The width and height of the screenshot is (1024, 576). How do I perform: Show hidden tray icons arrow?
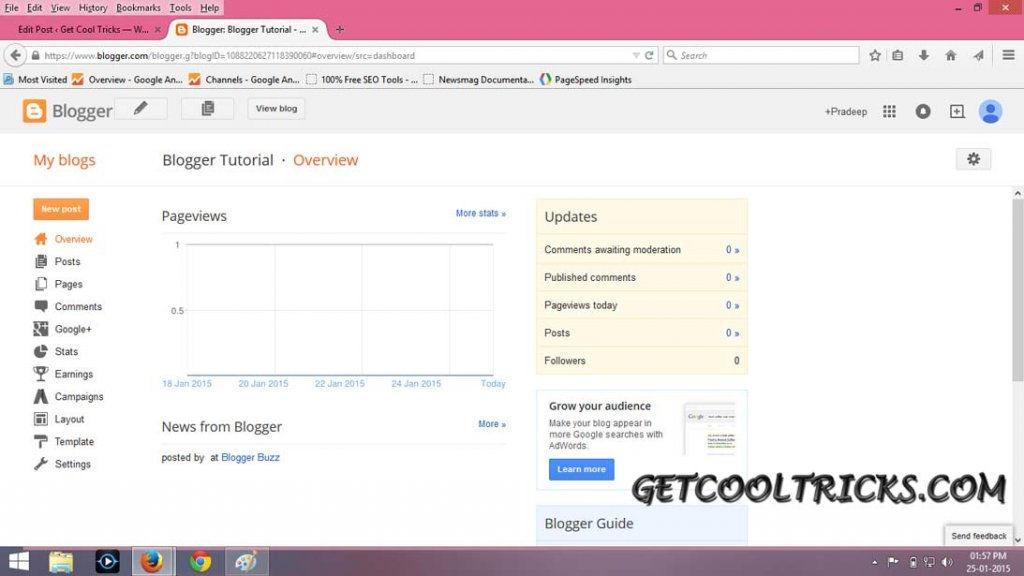874,562
